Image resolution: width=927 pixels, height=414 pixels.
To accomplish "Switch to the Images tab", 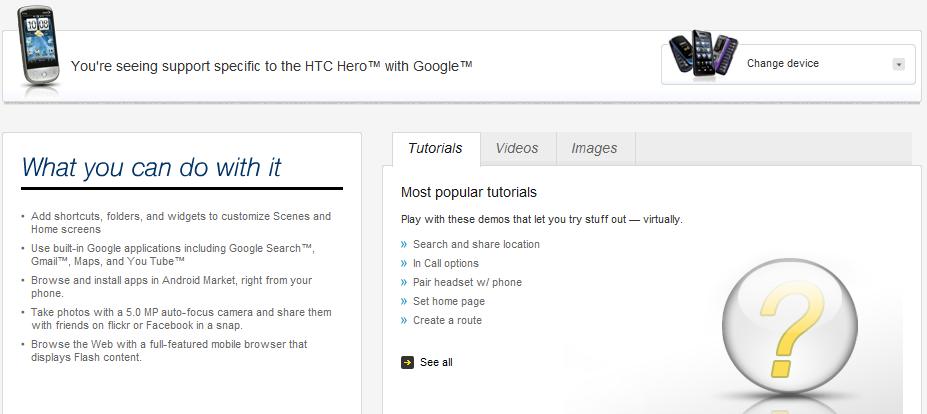I will tap(594, 148).
